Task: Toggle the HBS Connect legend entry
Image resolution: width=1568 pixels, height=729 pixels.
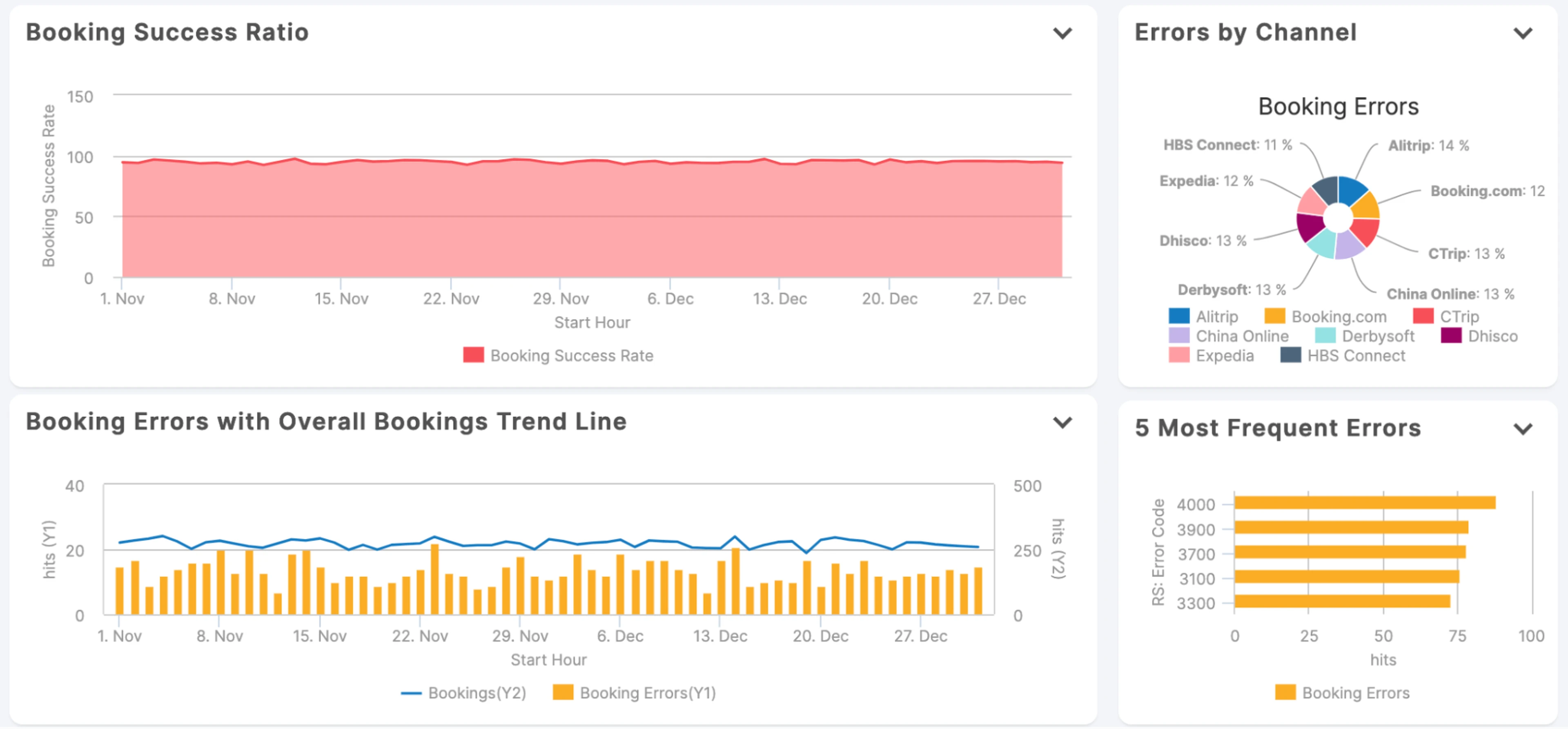Action: click(x=1343, y=356)
